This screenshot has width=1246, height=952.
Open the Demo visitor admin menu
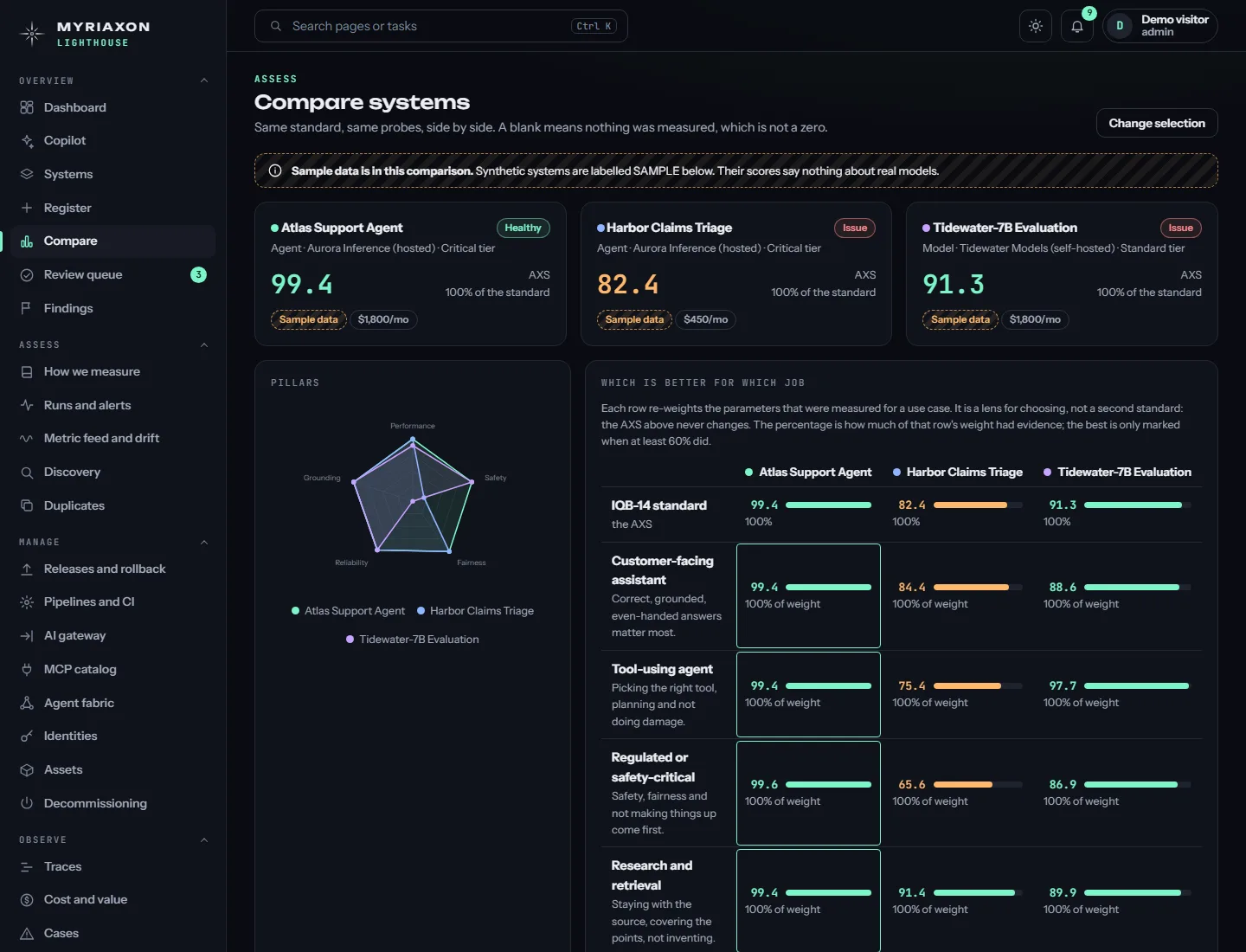[x=1160, y=26]
